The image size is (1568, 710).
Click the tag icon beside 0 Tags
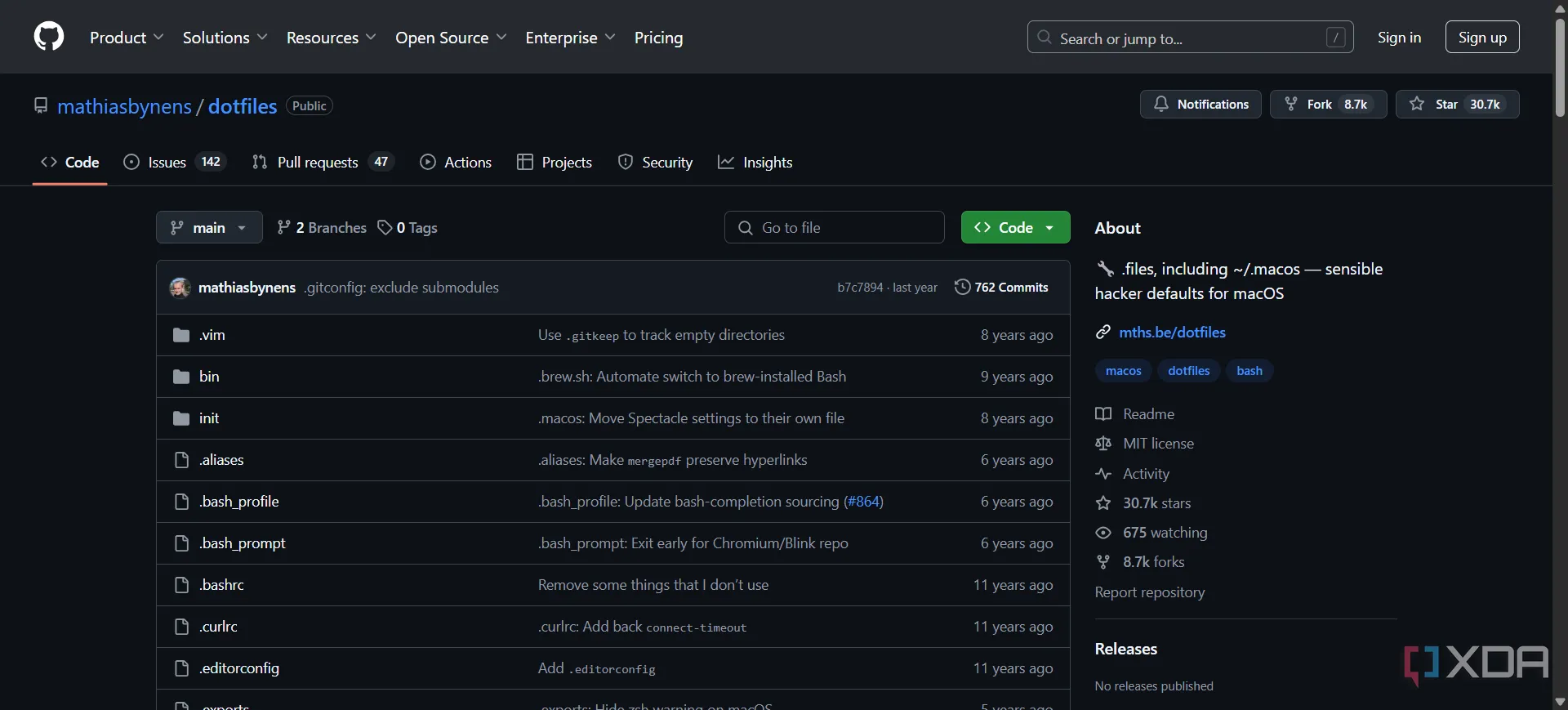(385, 228)
